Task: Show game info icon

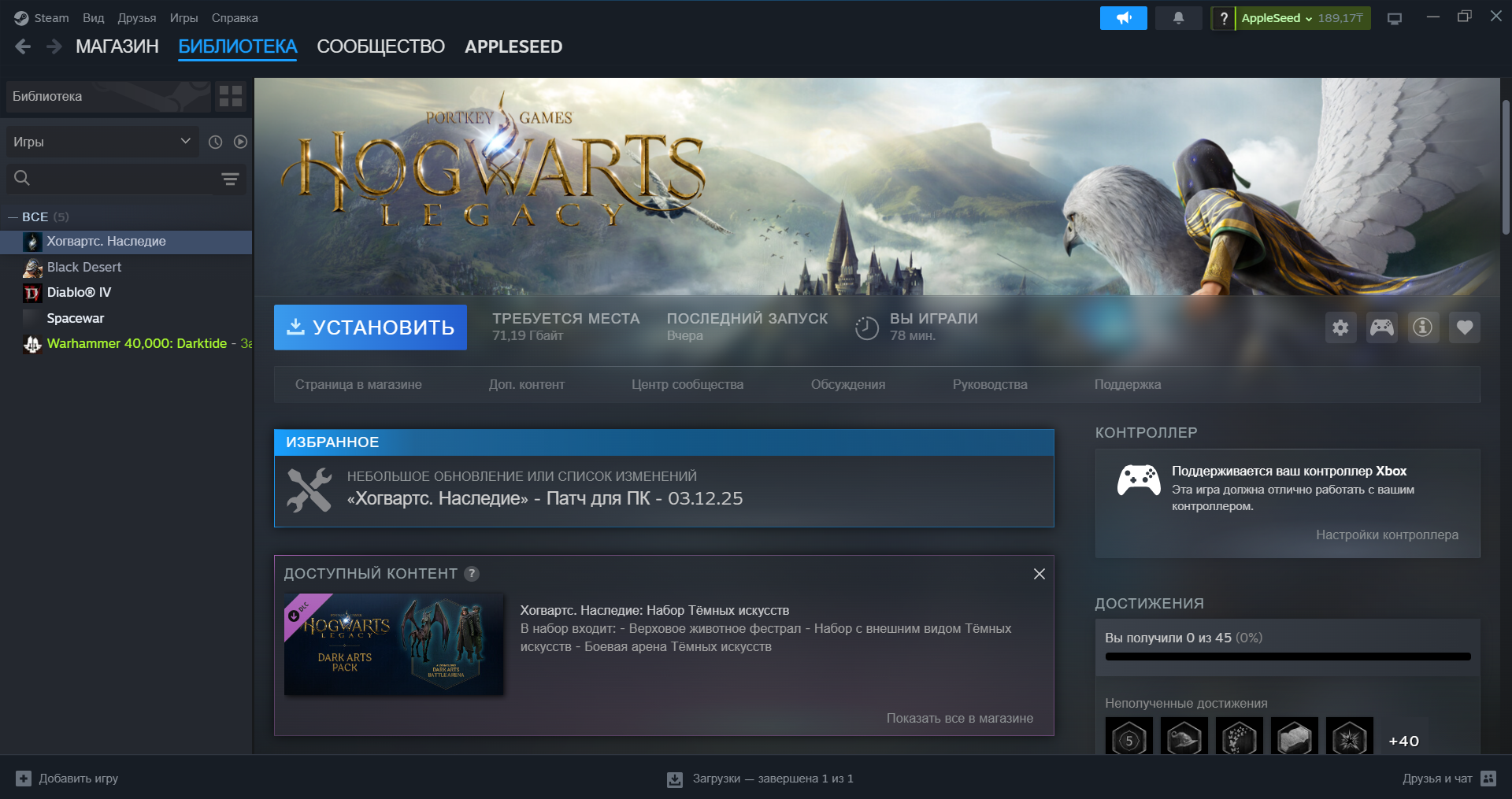Action: point(1423,327)
